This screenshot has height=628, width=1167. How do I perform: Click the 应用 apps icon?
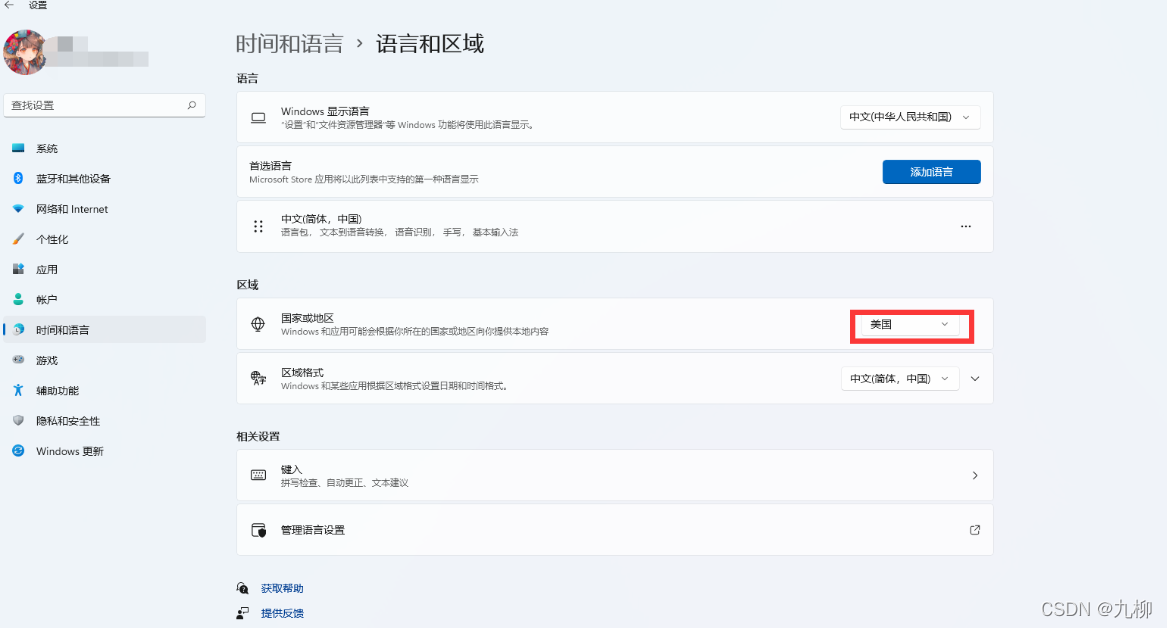18,269
